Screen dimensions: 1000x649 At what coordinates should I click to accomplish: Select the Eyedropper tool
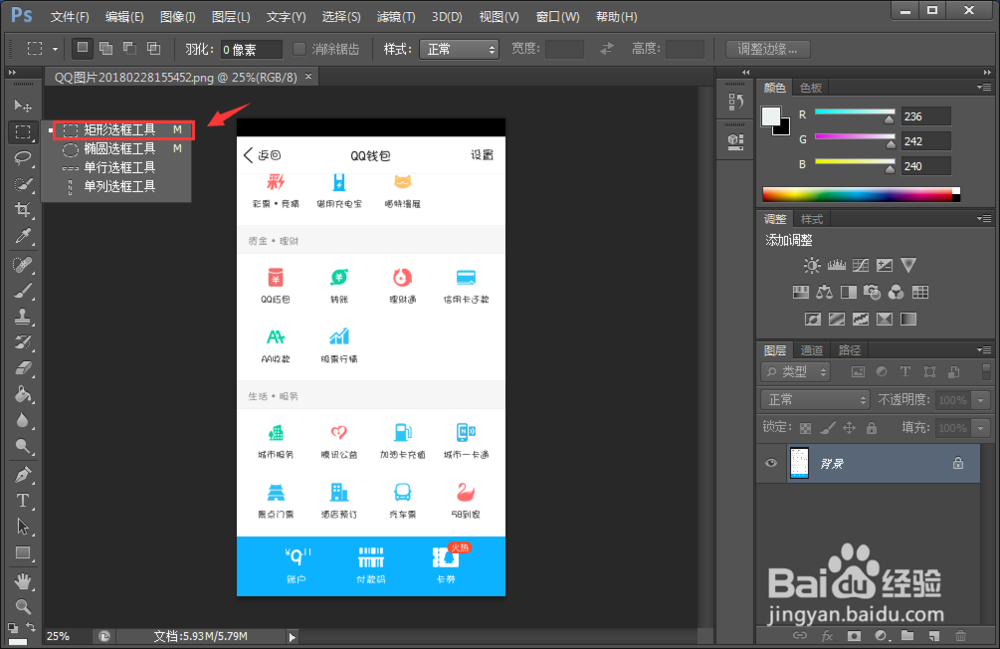tap(23, 236)
